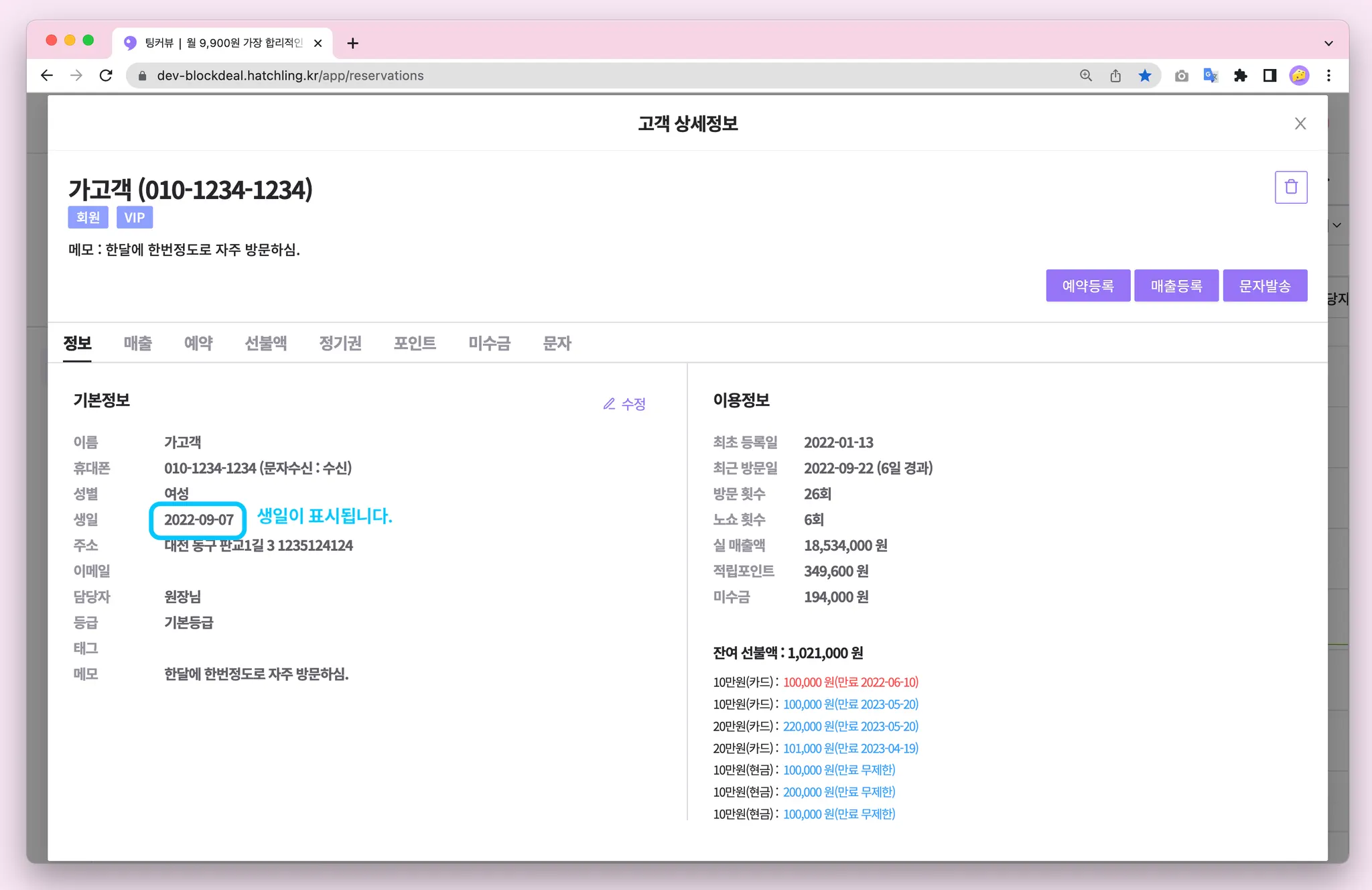Click the 문자발송 button
Viewport: 1372px width, 890px height.
coord(1264,286)
